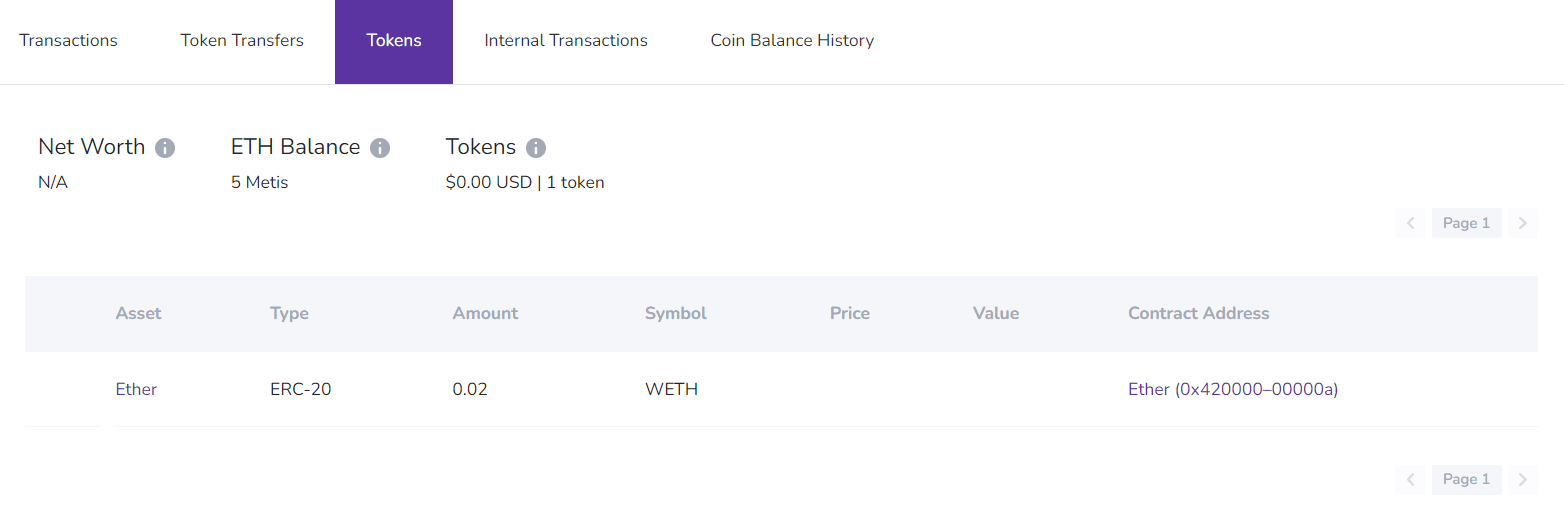1564x523 pixels.
Task: Open Internal Transactions tab
Action: coord(566,41)
